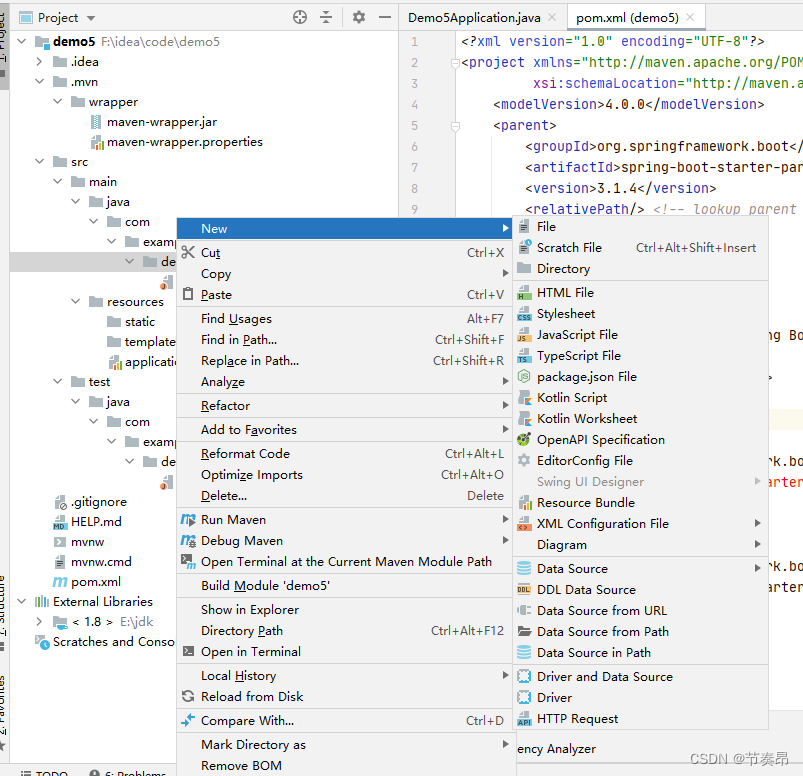Select mvnw.cmd file
The image size is (803, 776).
(x=101, y=561)
